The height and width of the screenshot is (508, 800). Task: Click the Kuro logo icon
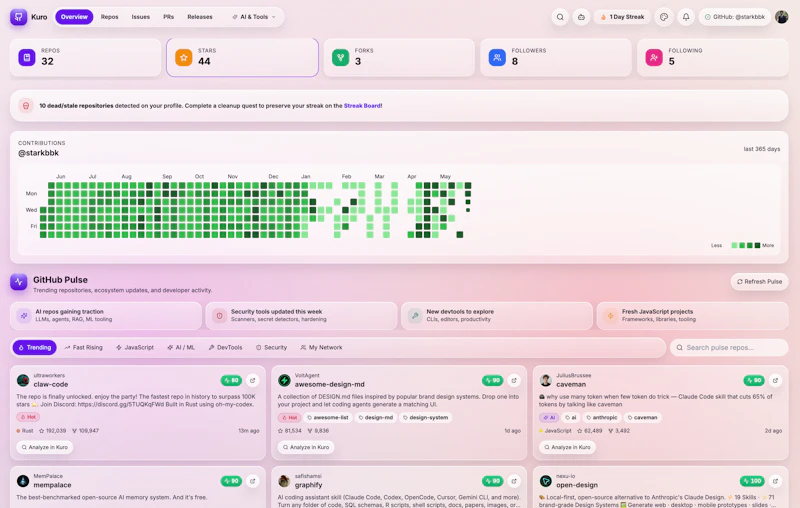point(18,17)
